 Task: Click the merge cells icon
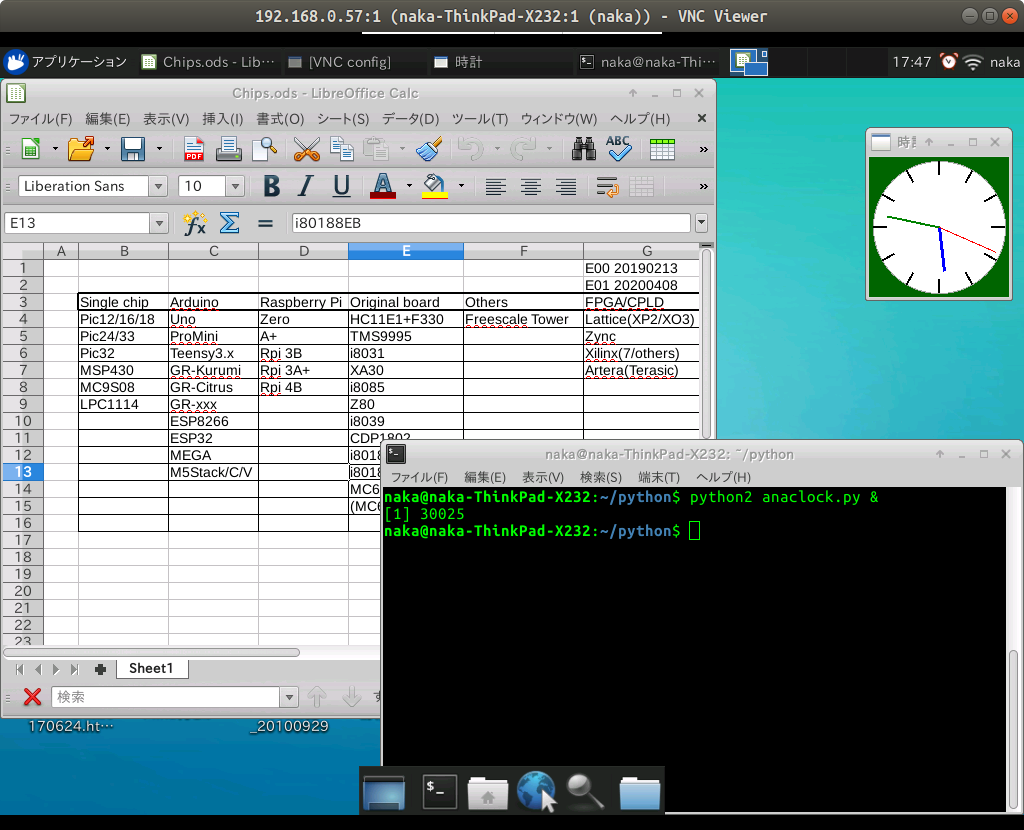pyautogui.click(x=641, y=187)
